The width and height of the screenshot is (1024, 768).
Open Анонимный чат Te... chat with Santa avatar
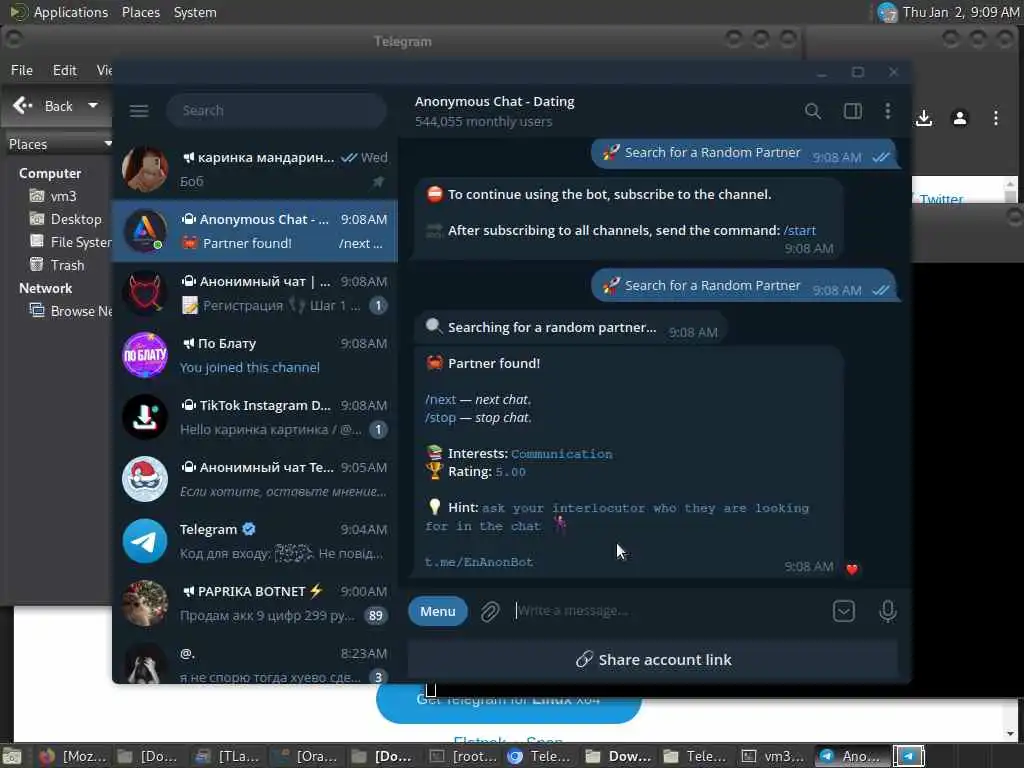pyautogui.click(x=255, y=479)
